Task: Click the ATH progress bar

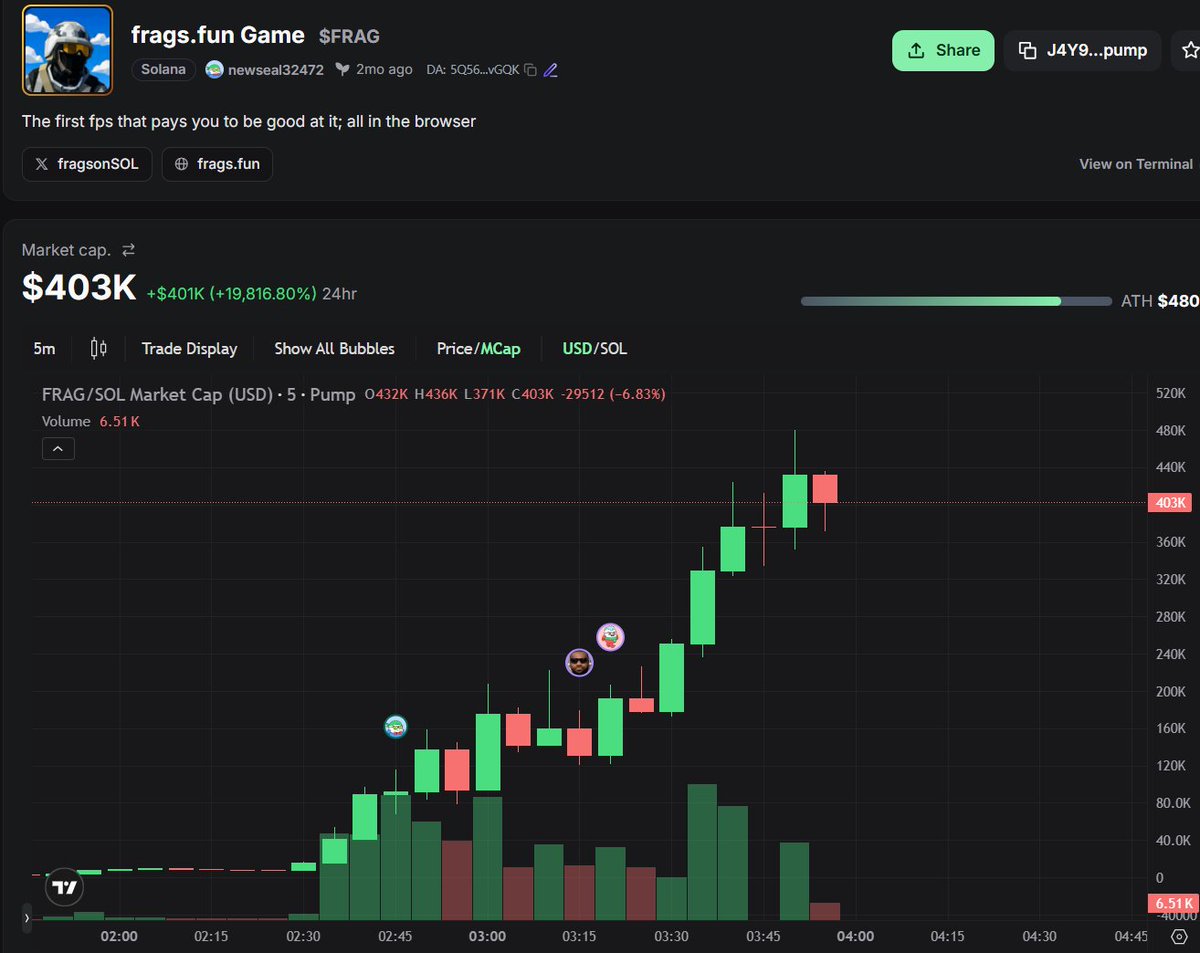Action: (956, 301)
